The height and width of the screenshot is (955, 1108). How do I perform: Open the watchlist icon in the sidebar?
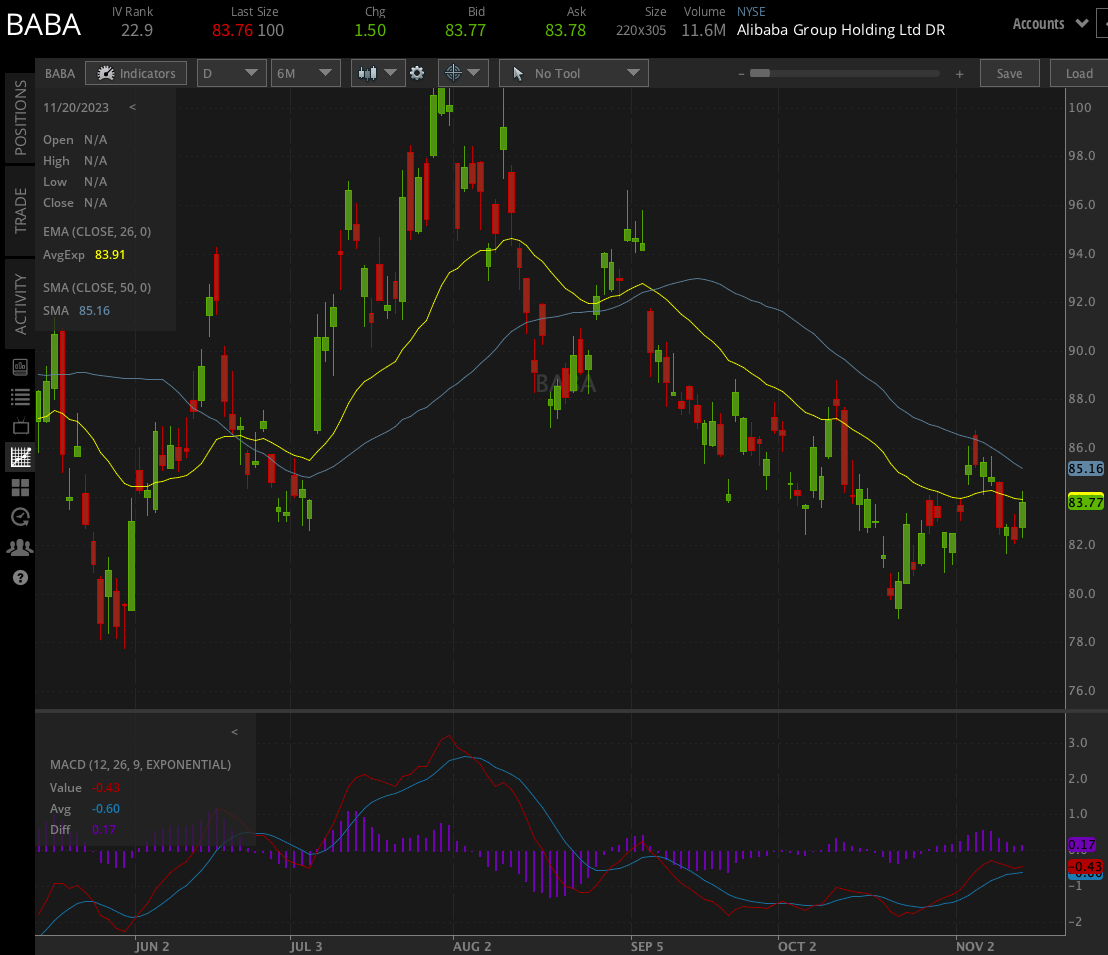click(19, 396)
